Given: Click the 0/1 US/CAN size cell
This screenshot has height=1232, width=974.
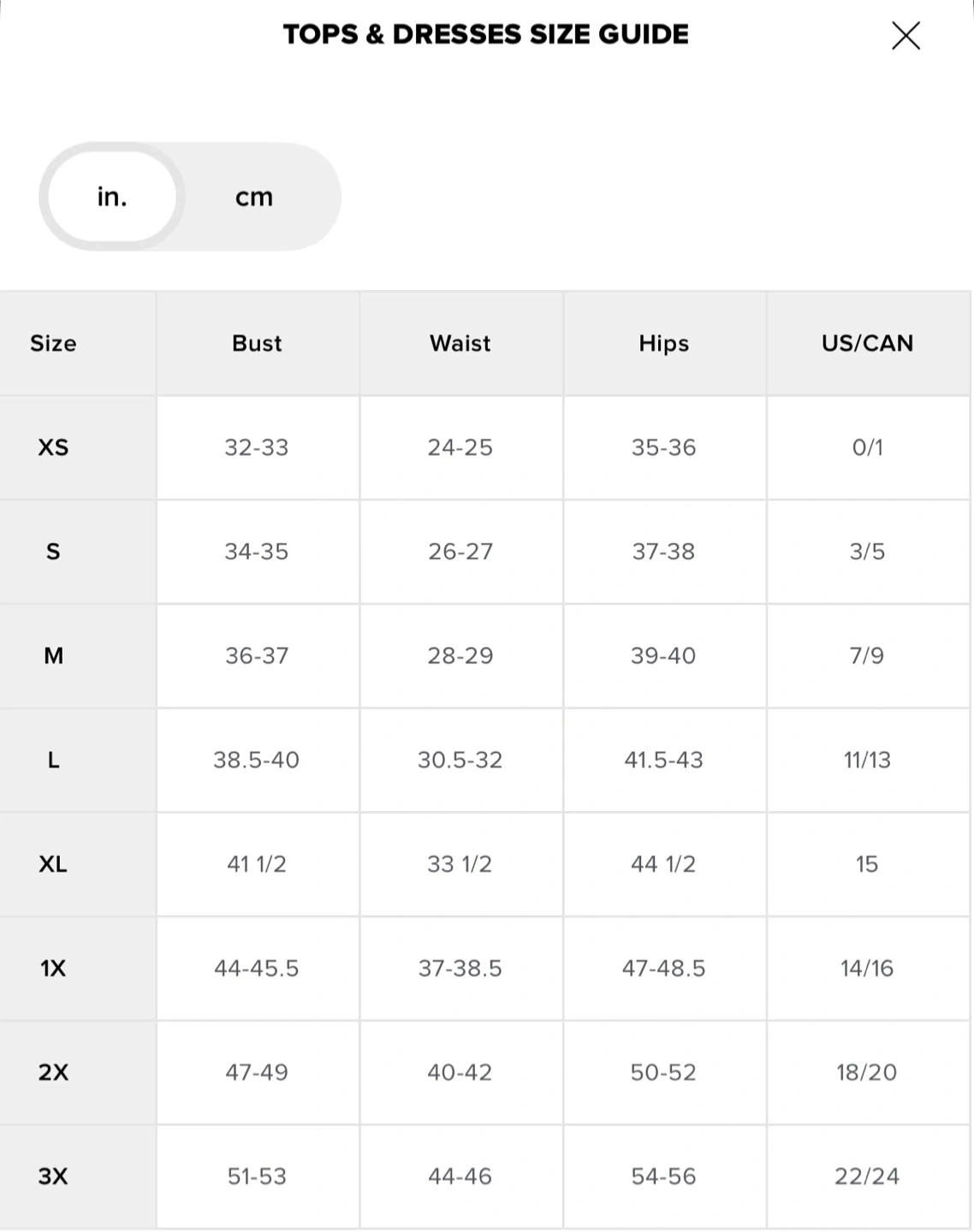Looking at the screenshot, I should pos(867,447).
